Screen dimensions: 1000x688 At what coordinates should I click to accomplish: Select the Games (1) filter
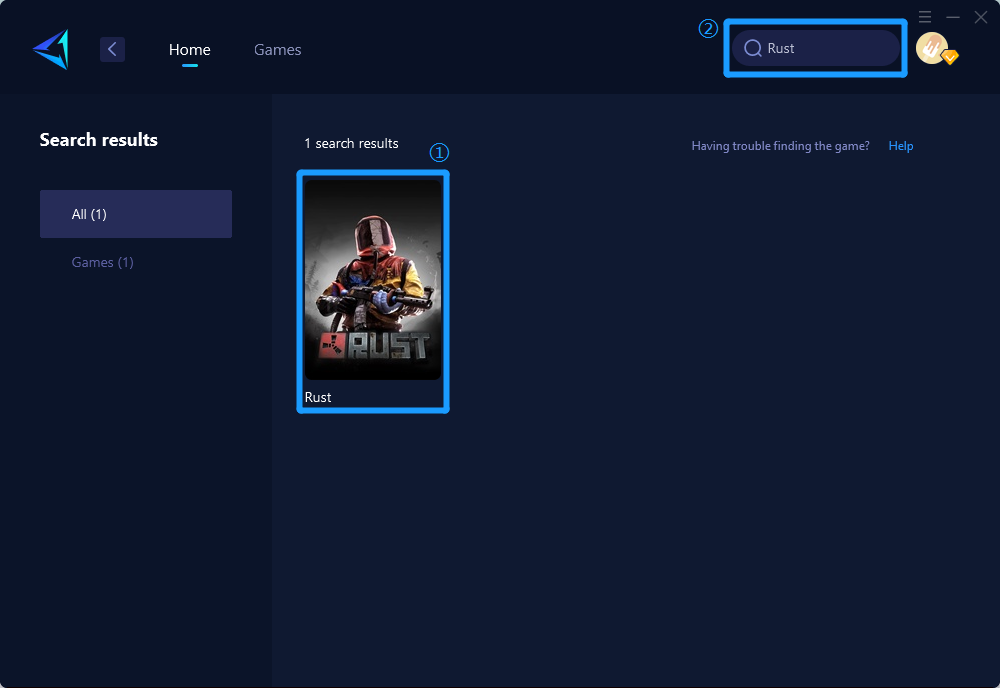(103, 262)
